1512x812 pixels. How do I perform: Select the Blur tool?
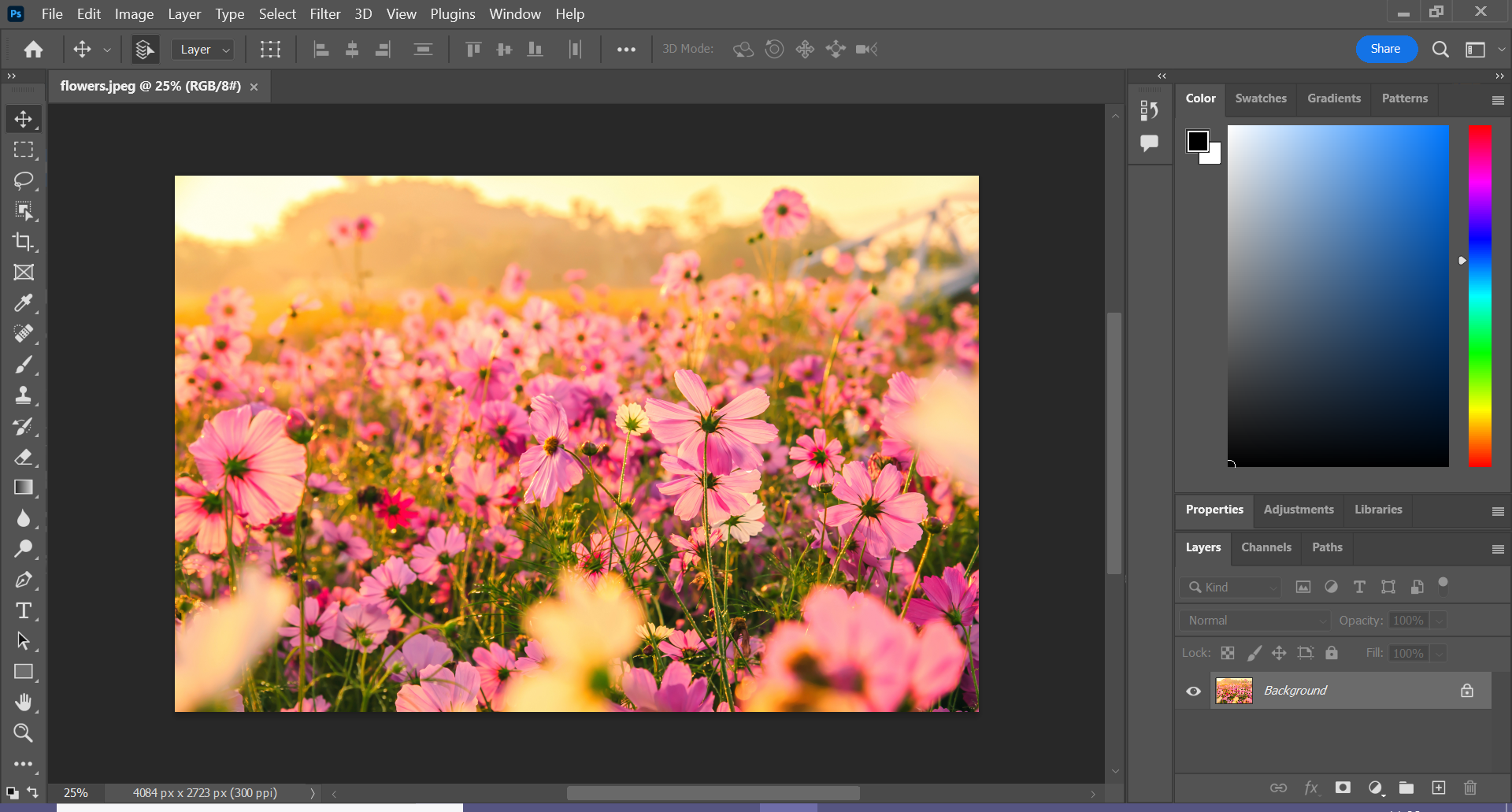[x=24, y=518]
